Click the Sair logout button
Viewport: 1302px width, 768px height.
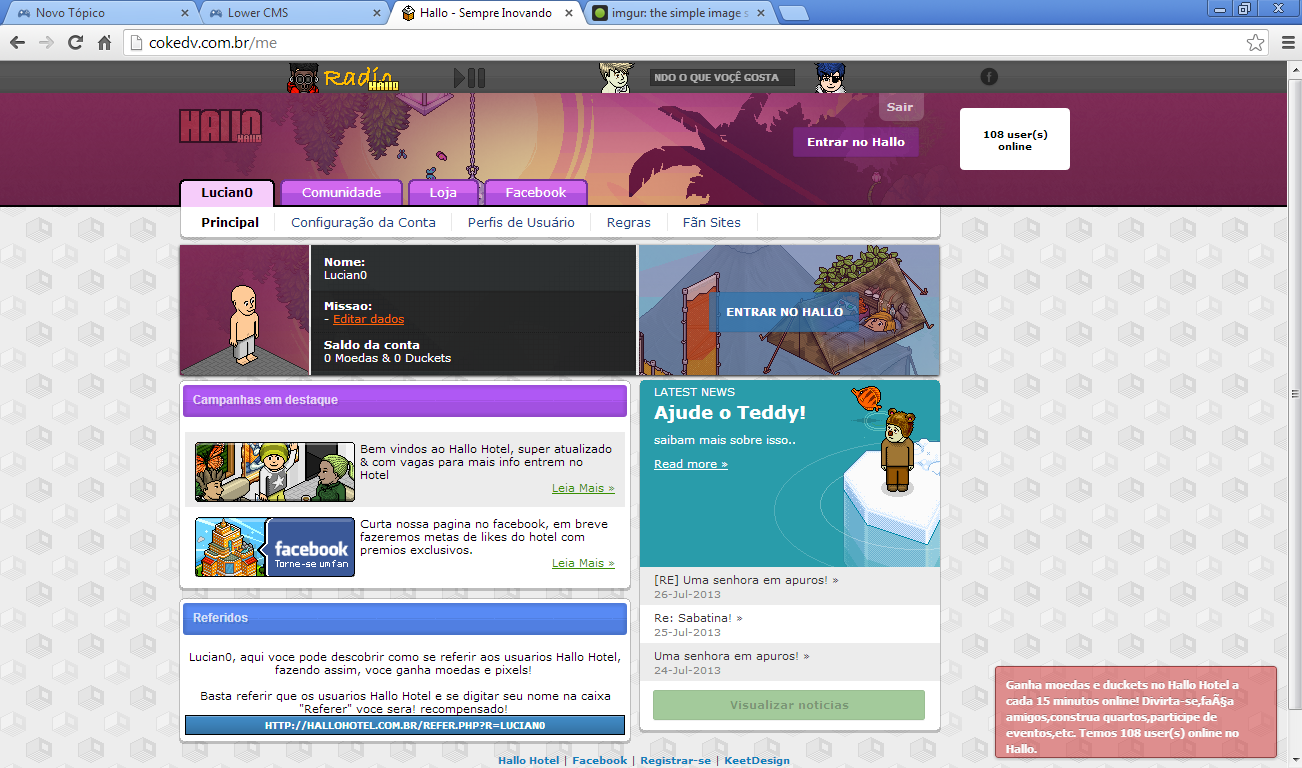tap(901, 106)
